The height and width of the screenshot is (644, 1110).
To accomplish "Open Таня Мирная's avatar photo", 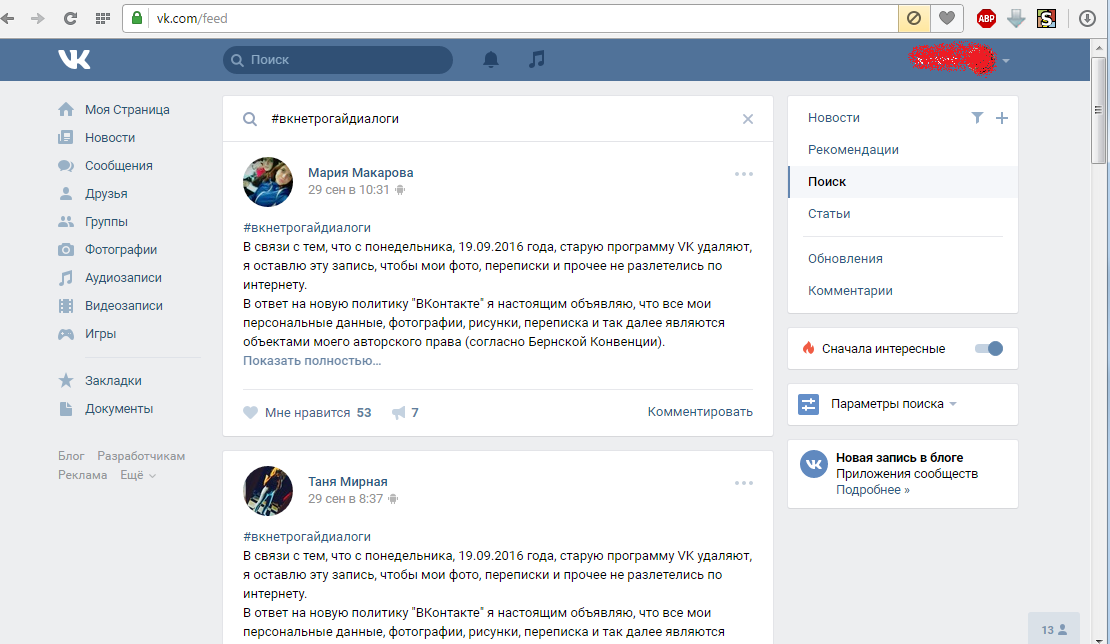I will pos(268,490).
